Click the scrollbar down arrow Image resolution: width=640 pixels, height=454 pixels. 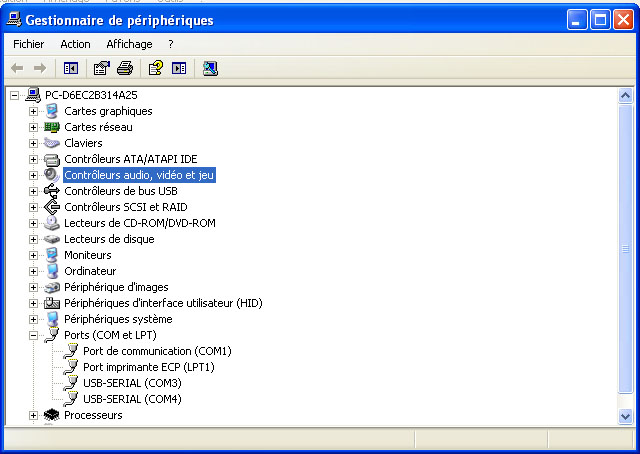pos(625,416)
